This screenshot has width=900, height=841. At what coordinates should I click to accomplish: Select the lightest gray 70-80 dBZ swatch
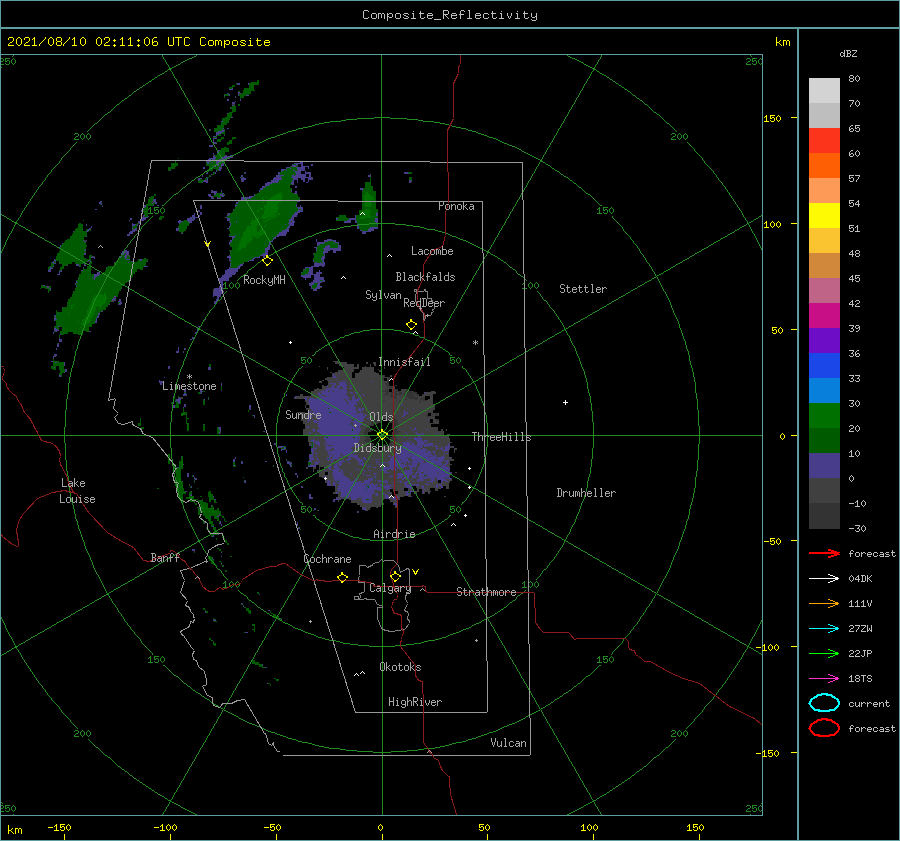(x=824, y=91)
